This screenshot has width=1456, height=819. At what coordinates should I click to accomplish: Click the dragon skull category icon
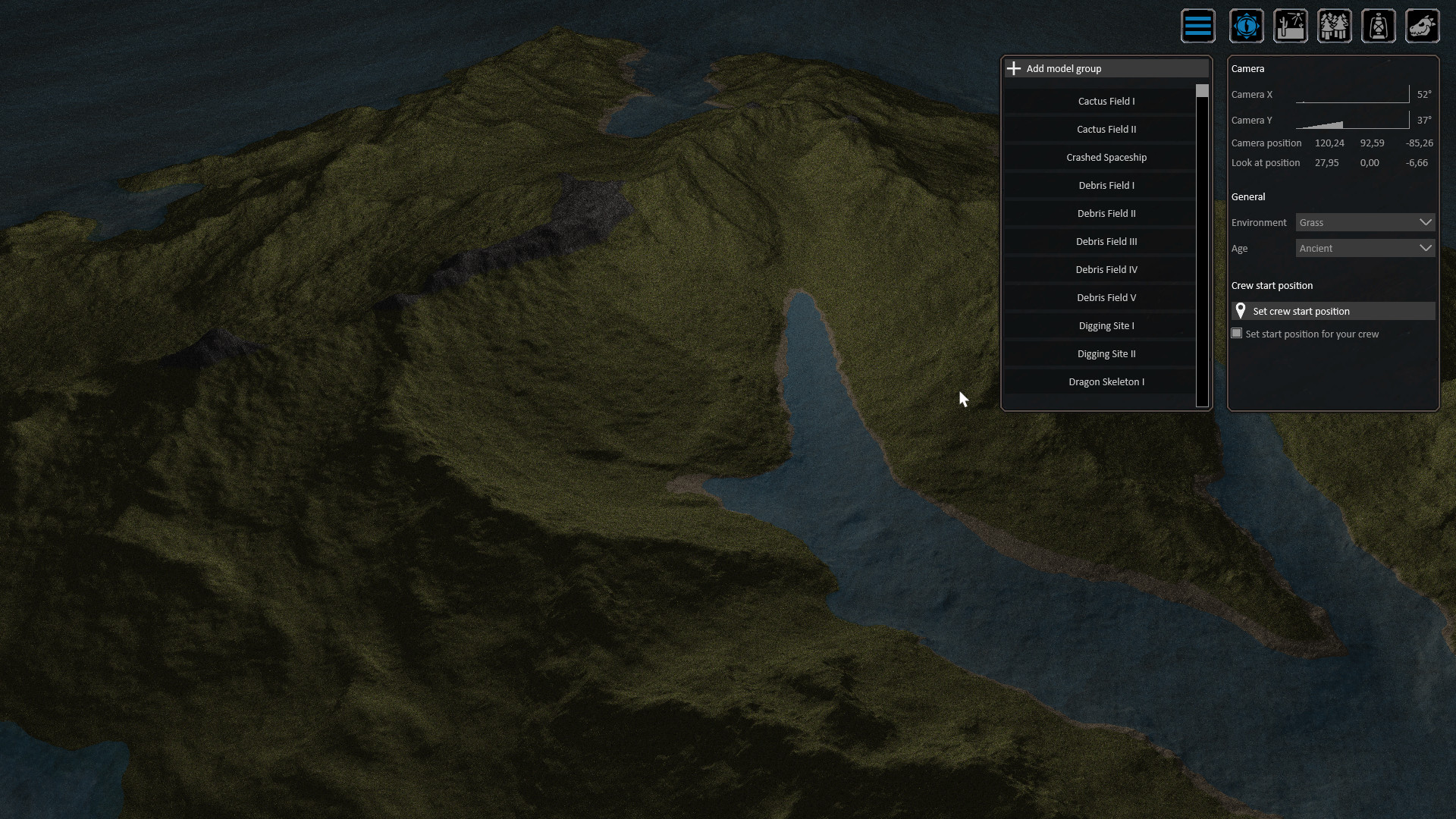(x=1423, y=25)
